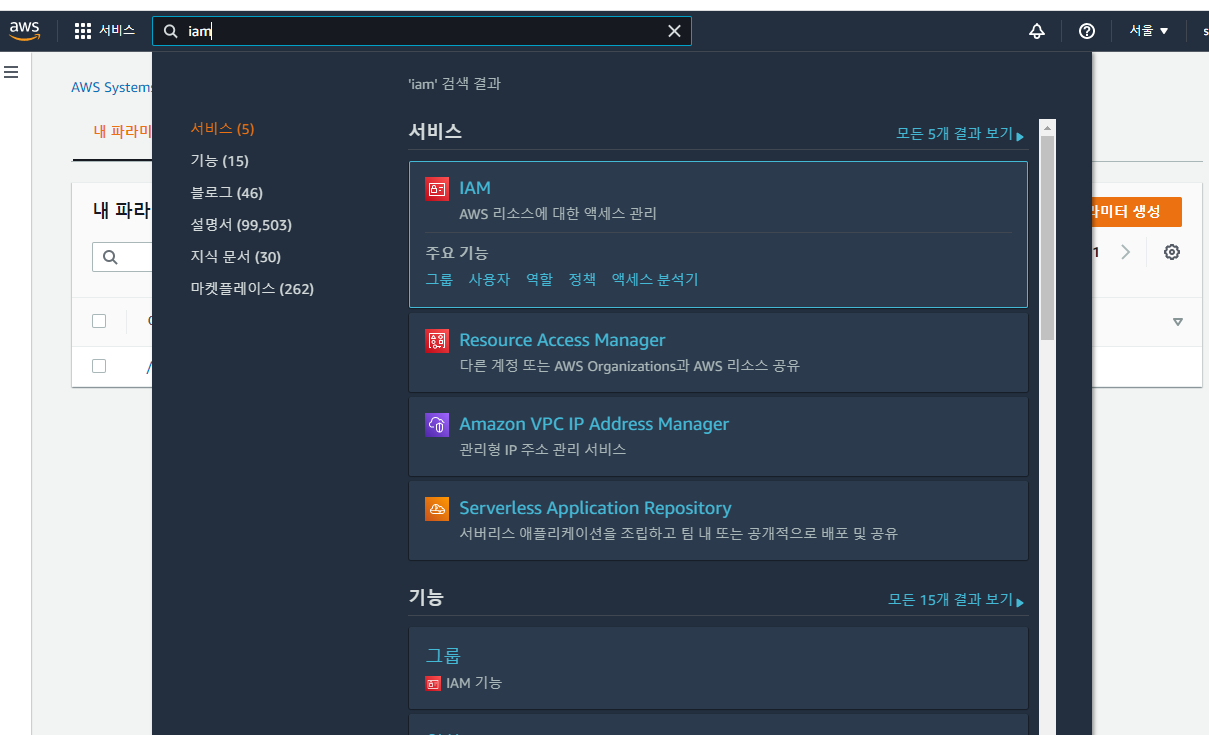
Task: Click the orange 파라미터 생성 button
Action: coord(1137,212)
